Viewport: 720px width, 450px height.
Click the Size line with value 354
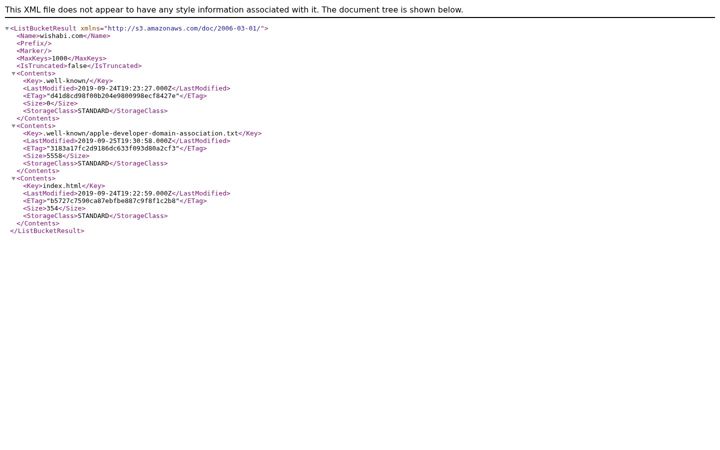point(54,208)
